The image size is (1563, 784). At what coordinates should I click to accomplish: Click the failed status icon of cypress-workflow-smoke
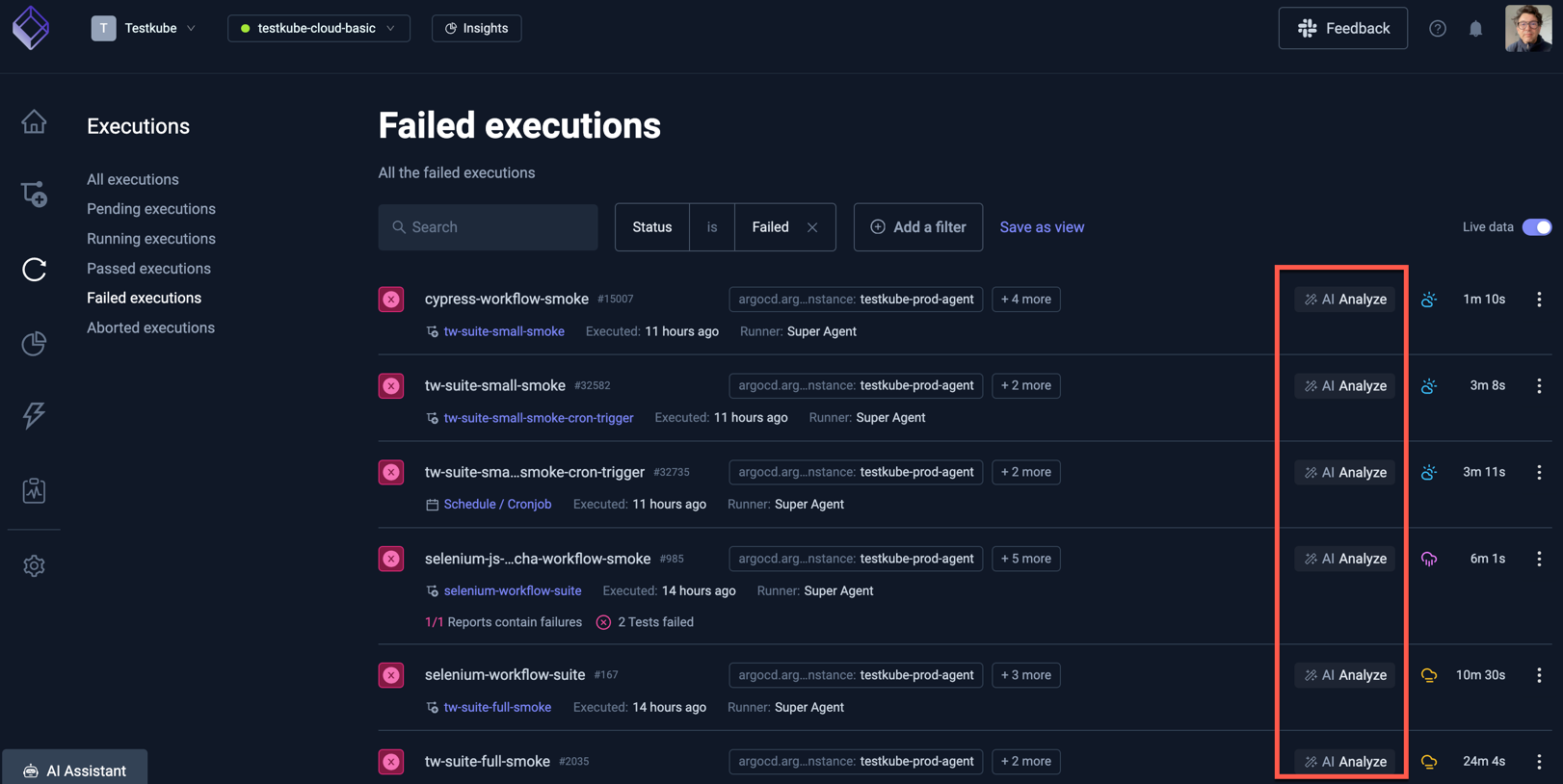pyautogui.click(x=391, y=300)
